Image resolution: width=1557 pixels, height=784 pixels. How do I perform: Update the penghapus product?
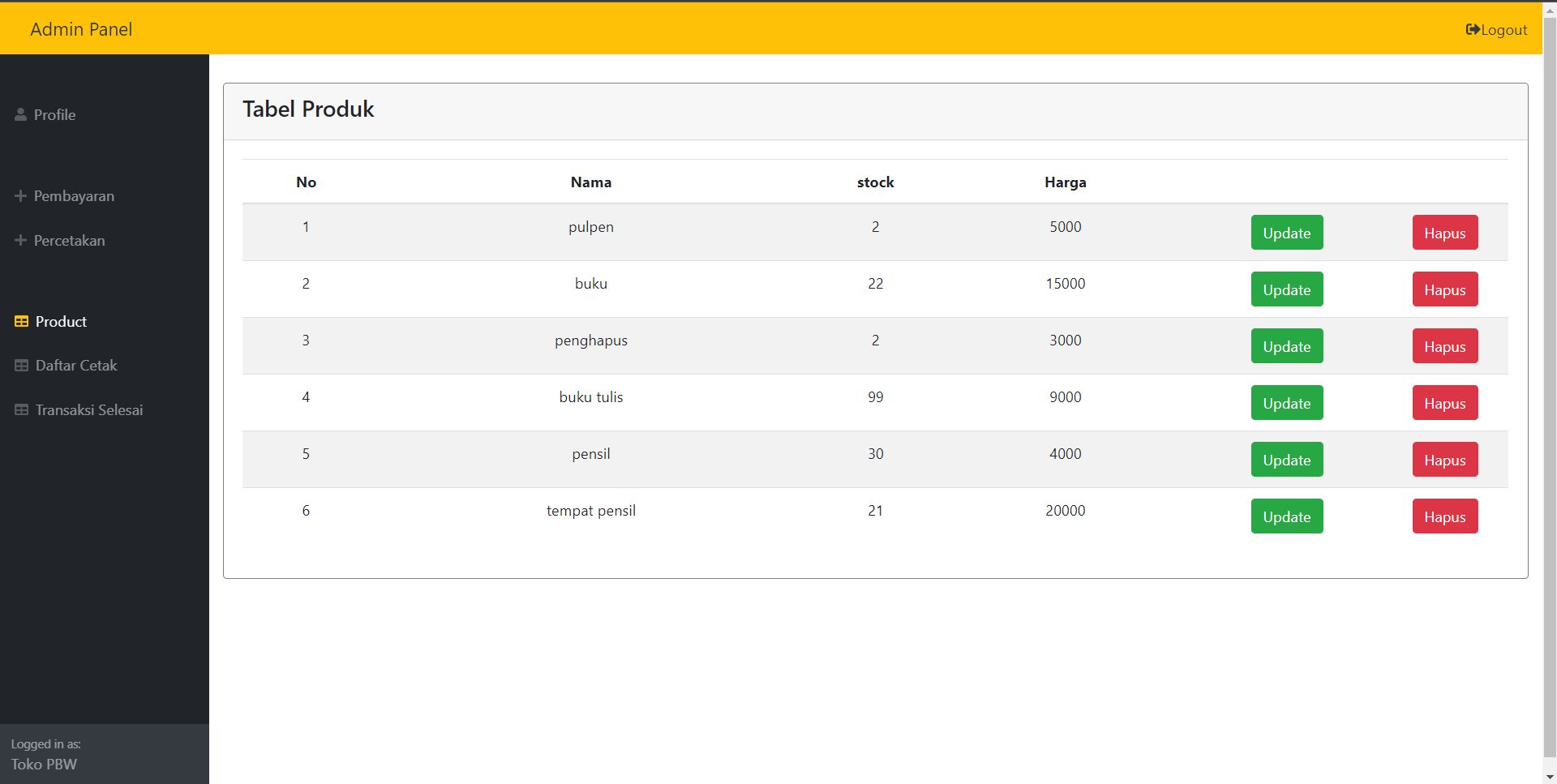point(1287,346)
